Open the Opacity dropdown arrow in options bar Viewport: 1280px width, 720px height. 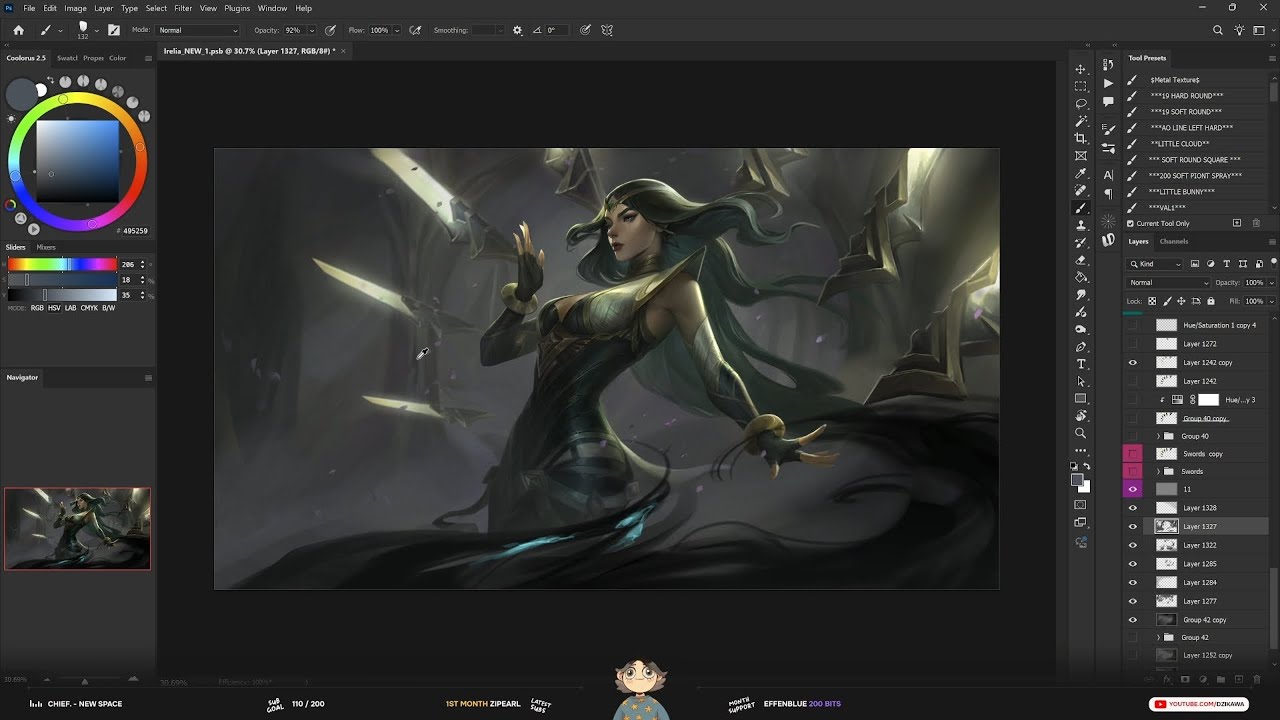[312, 30]
